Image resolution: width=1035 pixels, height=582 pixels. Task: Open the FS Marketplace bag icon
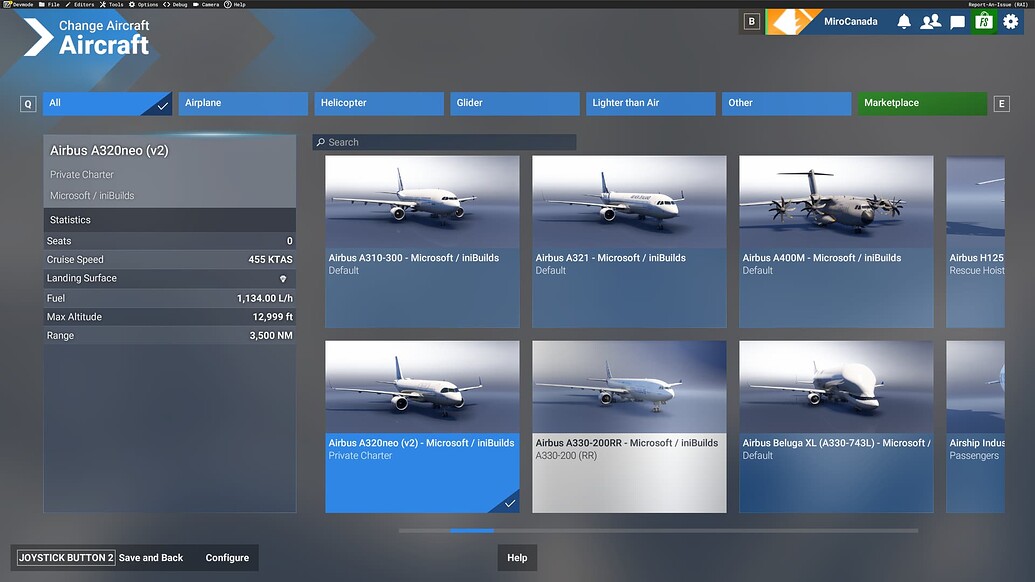[x=983, y=20]
